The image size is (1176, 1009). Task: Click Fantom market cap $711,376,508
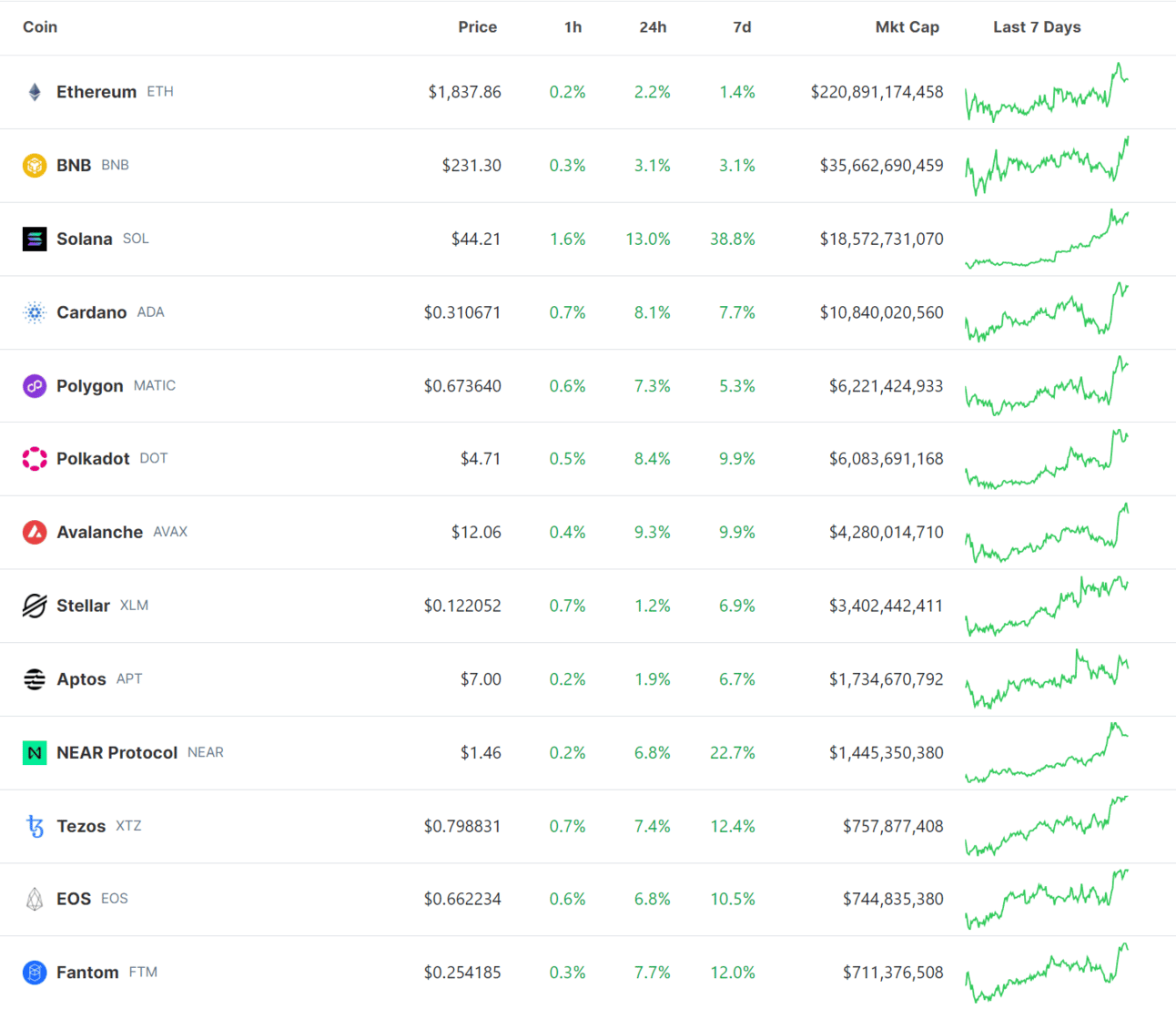pyautogui.click(x=893, y=973)
